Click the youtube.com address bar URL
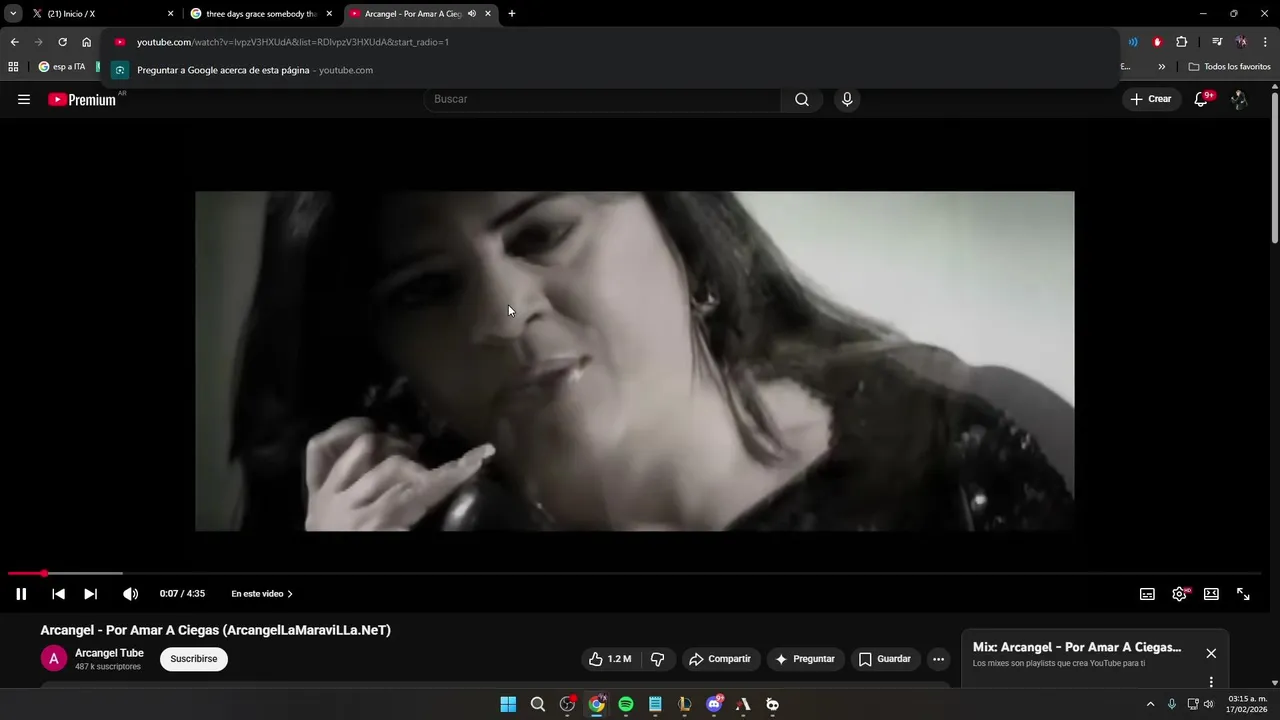The image size is (1280, 720). click(293, 42)
